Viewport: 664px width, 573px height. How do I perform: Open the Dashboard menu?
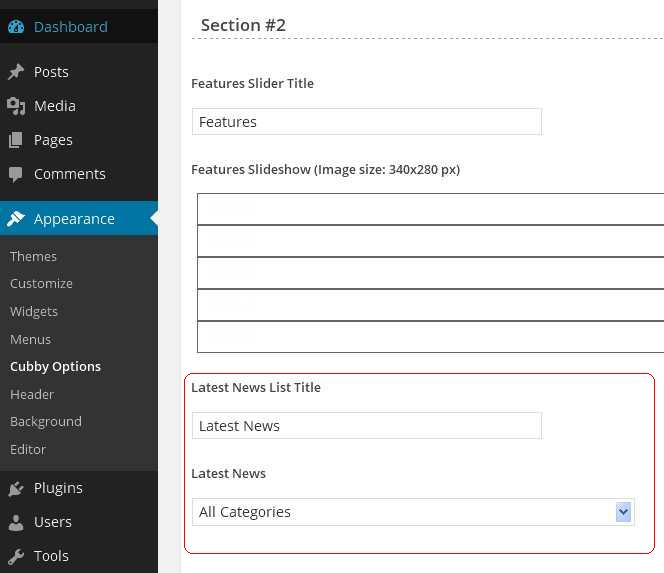[x=71, y=27]
